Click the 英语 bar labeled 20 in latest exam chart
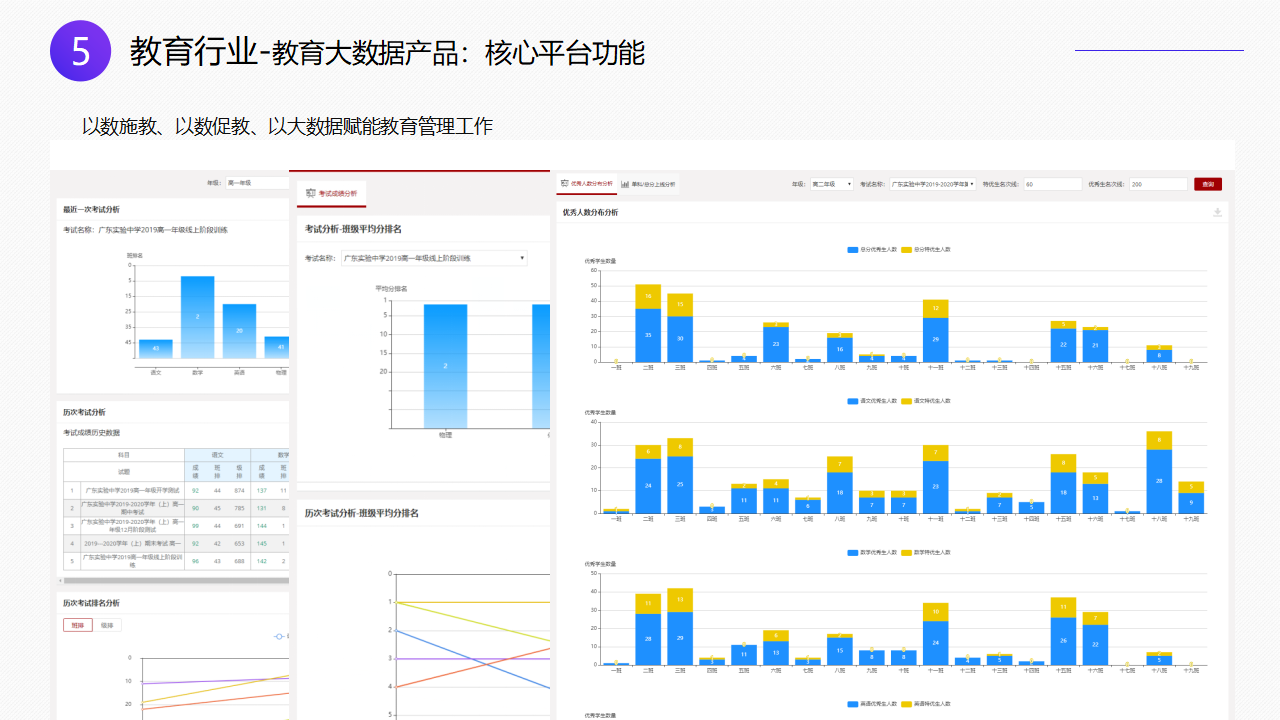This screenshot has height=720, width=1280. coord(239,331)
